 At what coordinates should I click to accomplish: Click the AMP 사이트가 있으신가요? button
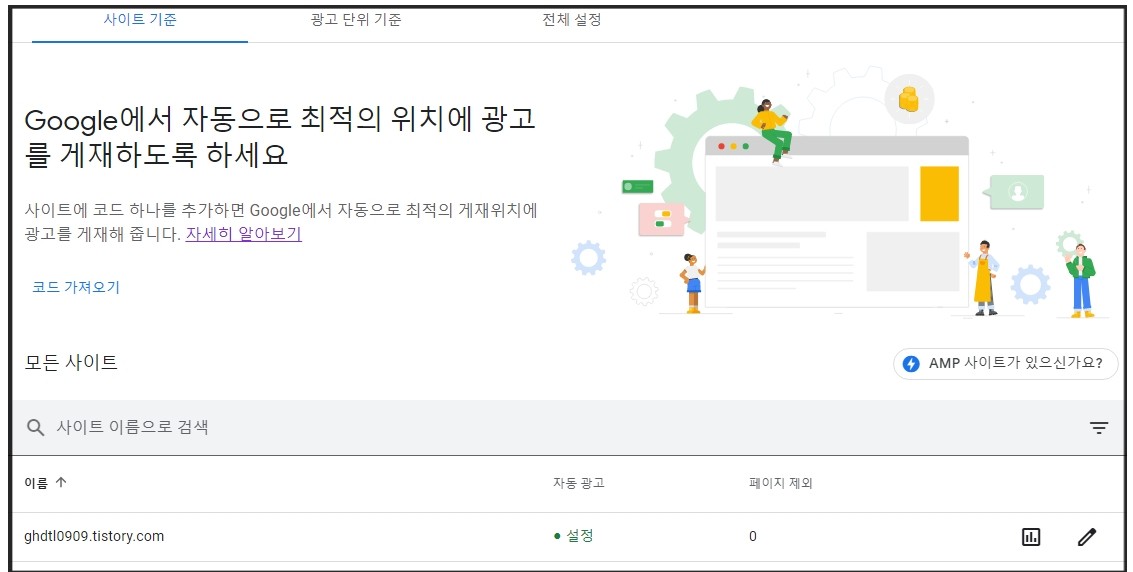click(x=1005, y=363)
